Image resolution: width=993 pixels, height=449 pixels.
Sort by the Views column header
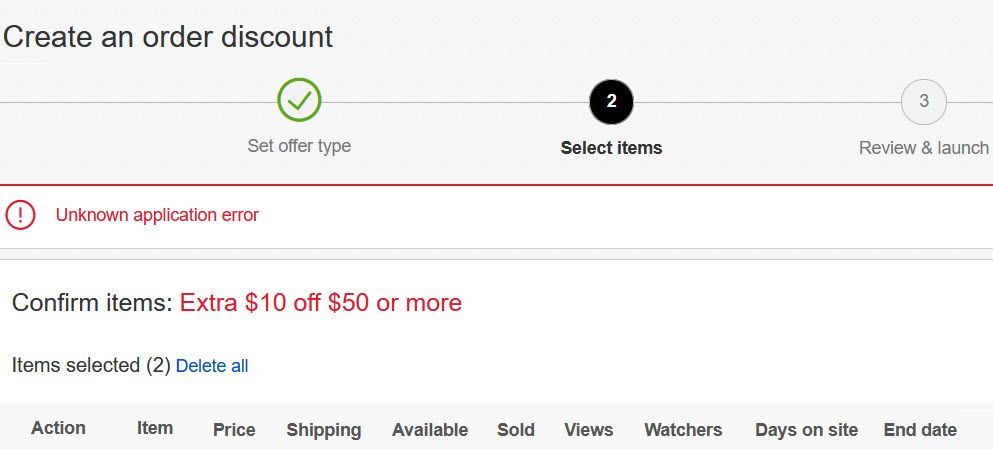(x=588, y=430)
